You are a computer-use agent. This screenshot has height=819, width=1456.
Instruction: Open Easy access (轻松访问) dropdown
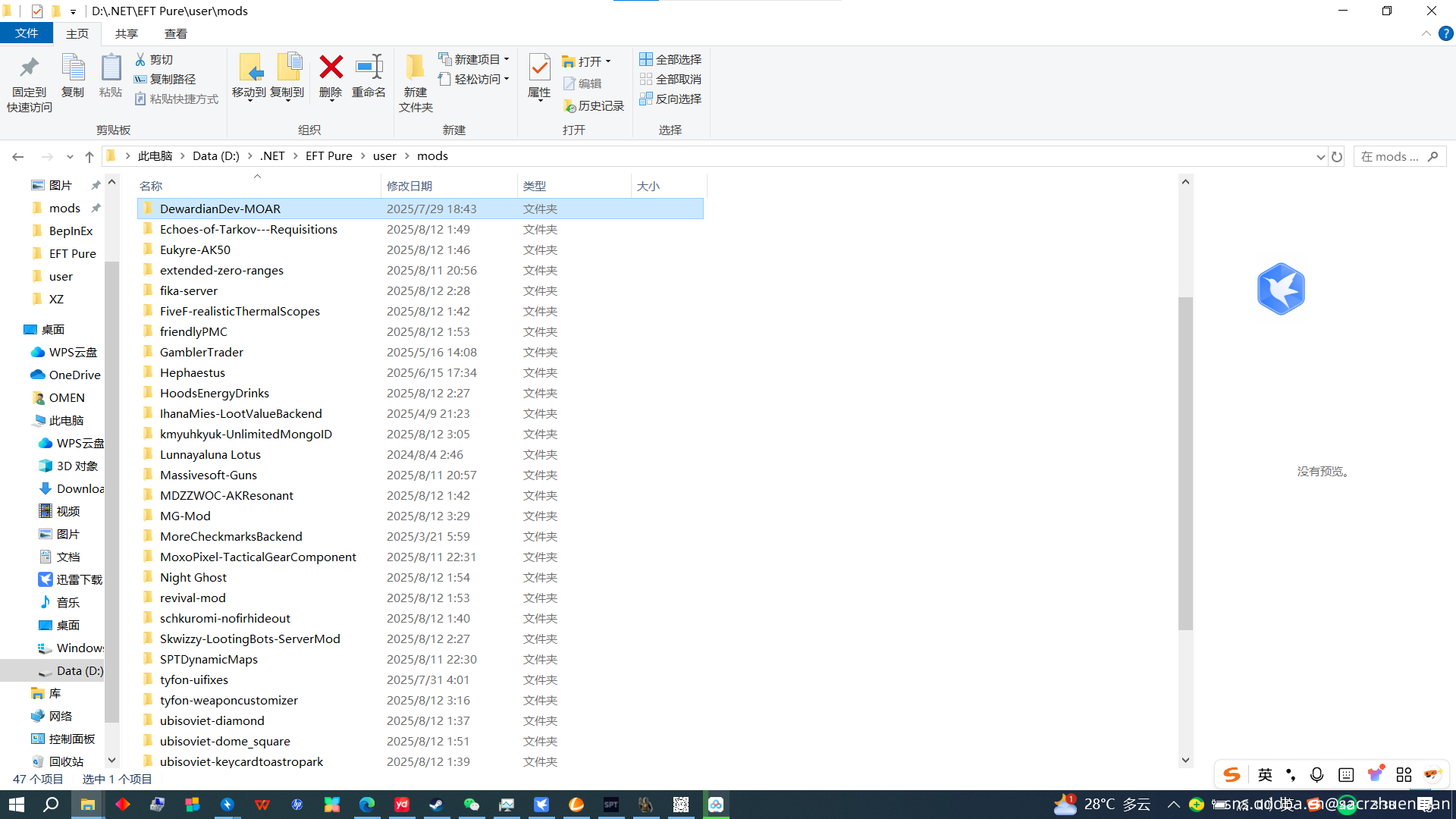tap(474, 79)
